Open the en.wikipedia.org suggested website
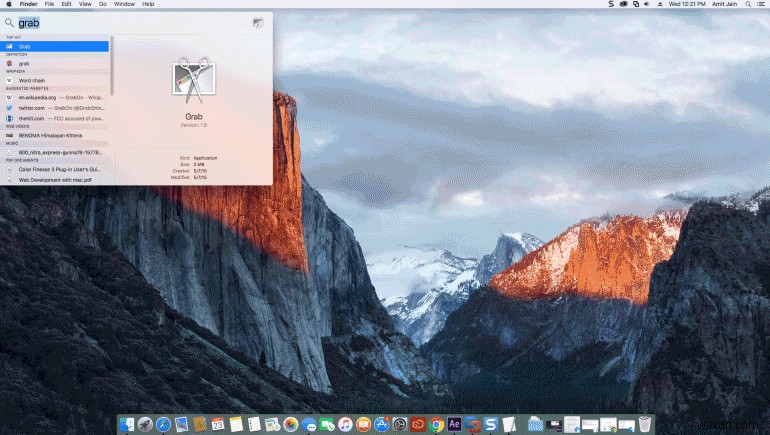Image resolution: width=770 pixels, height=435 pixels. coord(55,97)
